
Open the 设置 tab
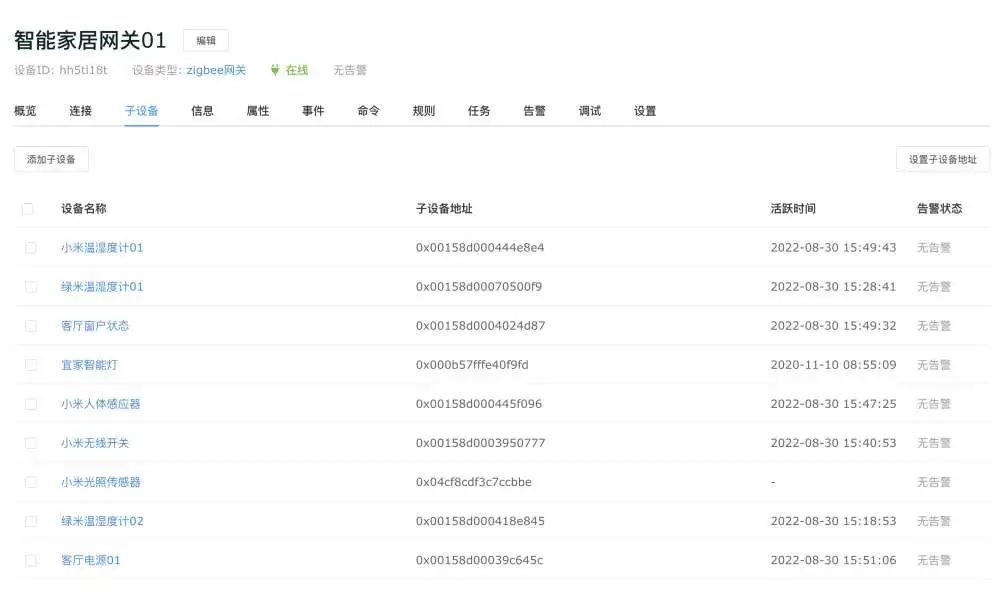tap(645, 111)
